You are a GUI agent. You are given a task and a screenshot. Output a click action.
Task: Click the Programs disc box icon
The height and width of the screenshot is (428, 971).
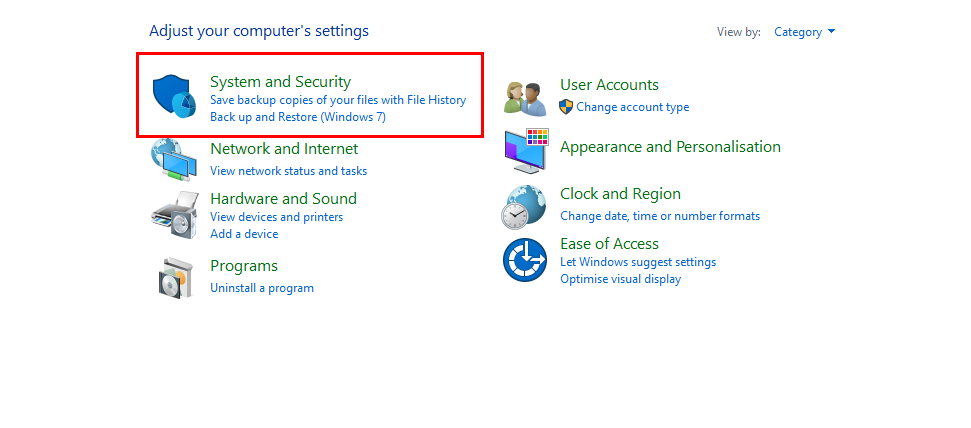[x=173, y=275]
